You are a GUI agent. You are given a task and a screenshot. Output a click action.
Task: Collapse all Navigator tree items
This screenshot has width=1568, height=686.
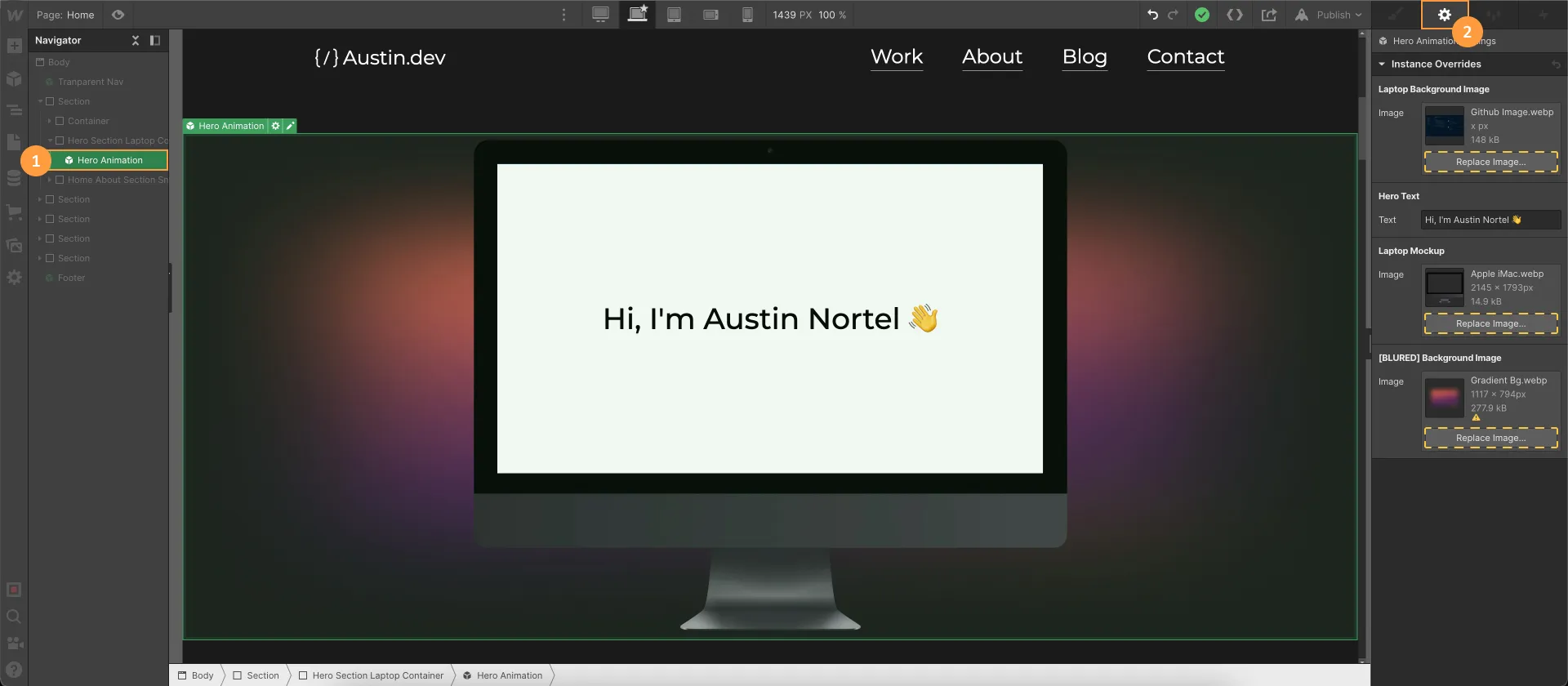[136, 40]
